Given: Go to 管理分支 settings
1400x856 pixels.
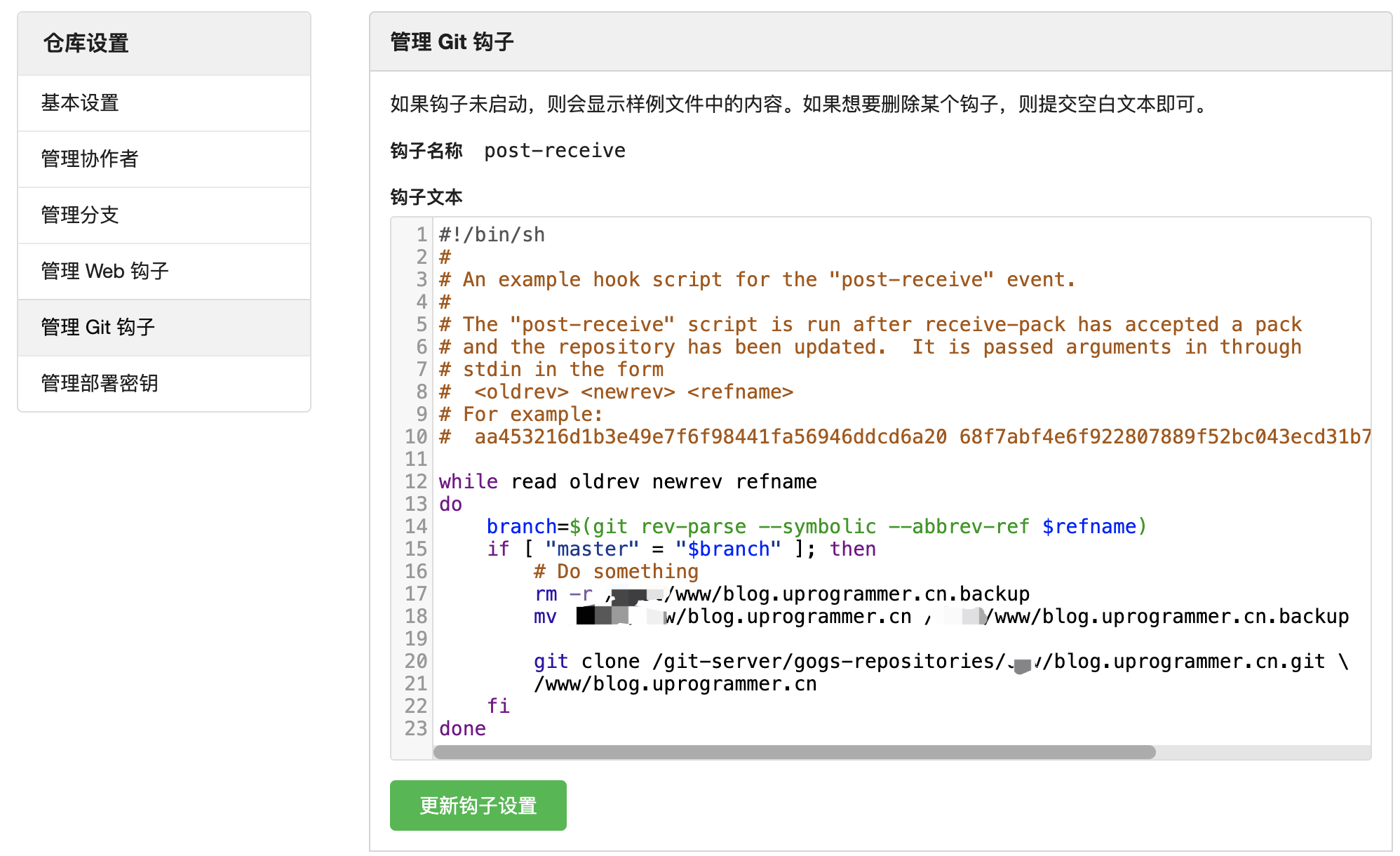Looking at the screenshot, I should [x=80, y=215].
